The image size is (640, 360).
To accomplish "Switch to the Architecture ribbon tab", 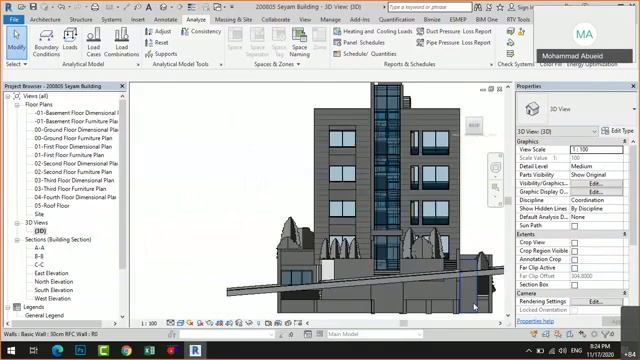I will [45, 20].
